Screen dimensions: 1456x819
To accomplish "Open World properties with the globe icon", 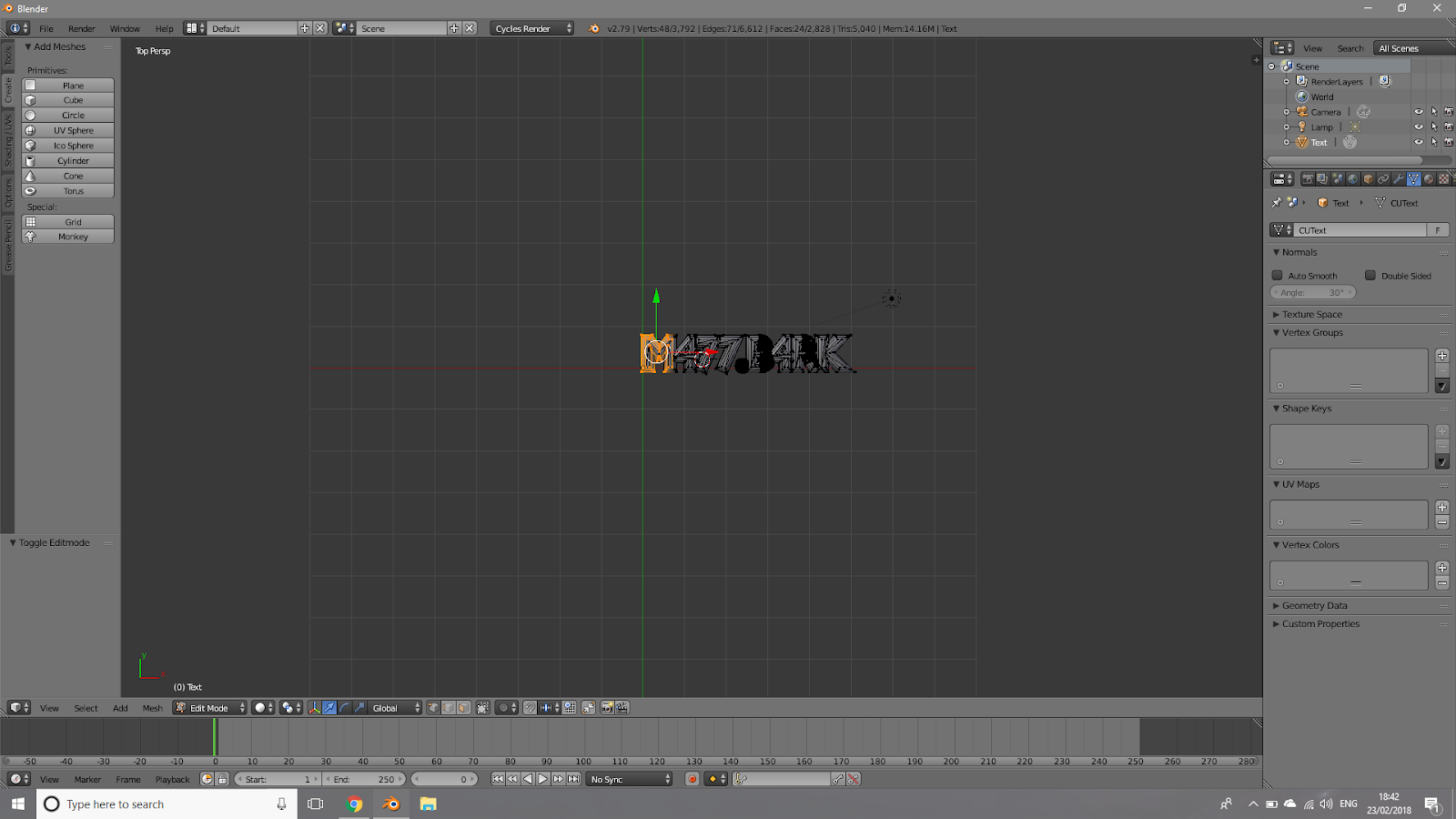I will 1351,179.
